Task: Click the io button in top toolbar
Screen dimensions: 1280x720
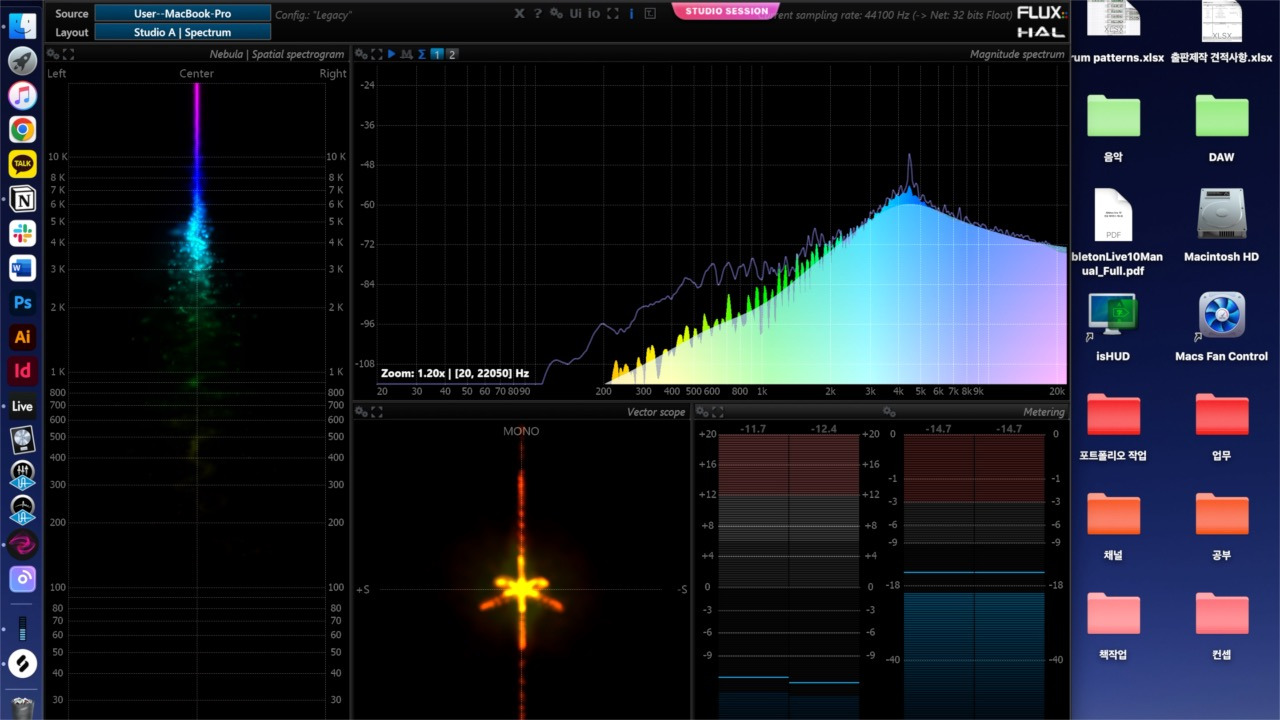Action: (x=594, y=13)
